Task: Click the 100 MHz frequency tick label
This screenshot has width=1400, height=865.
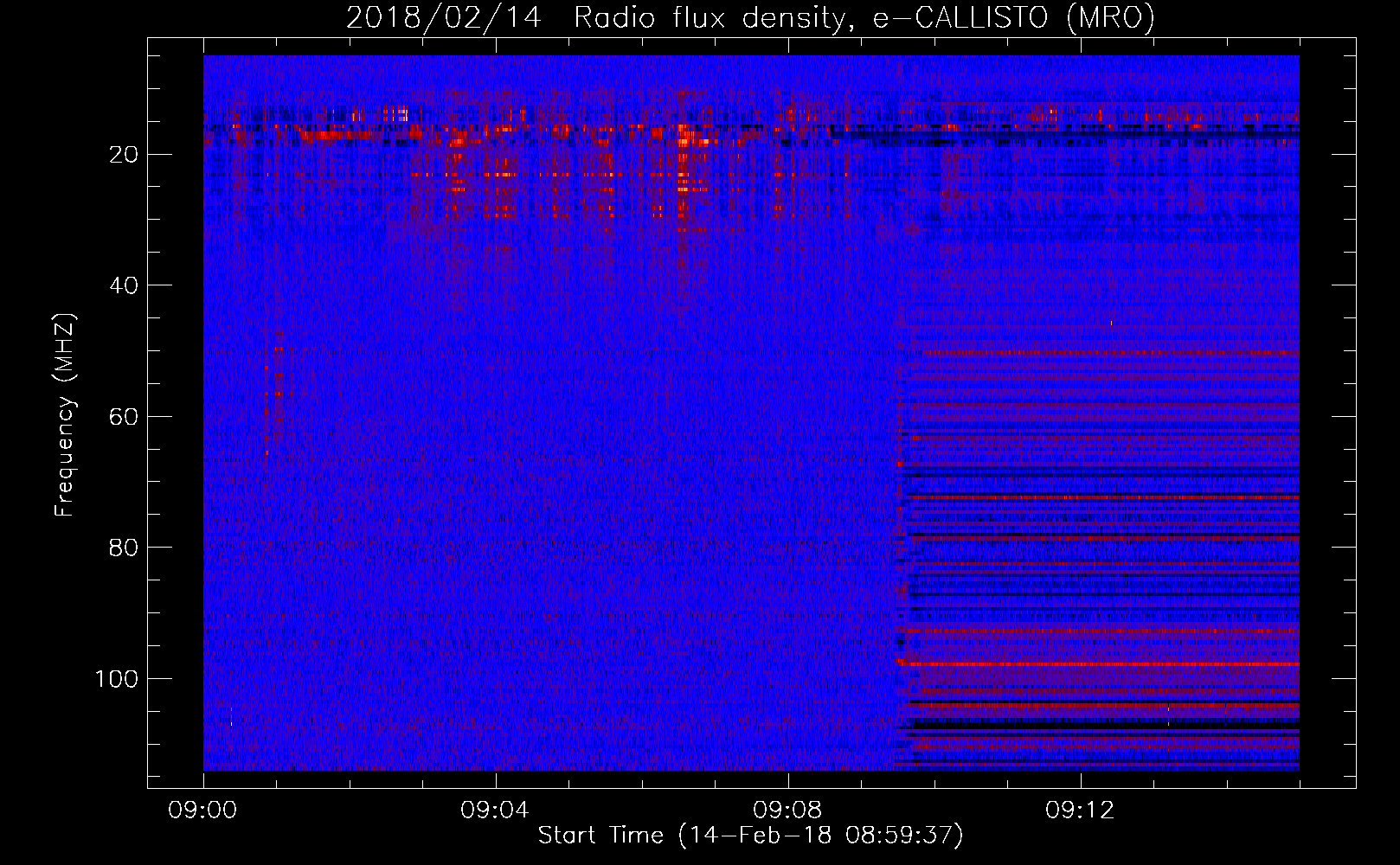Action: [x=117, y=679]
